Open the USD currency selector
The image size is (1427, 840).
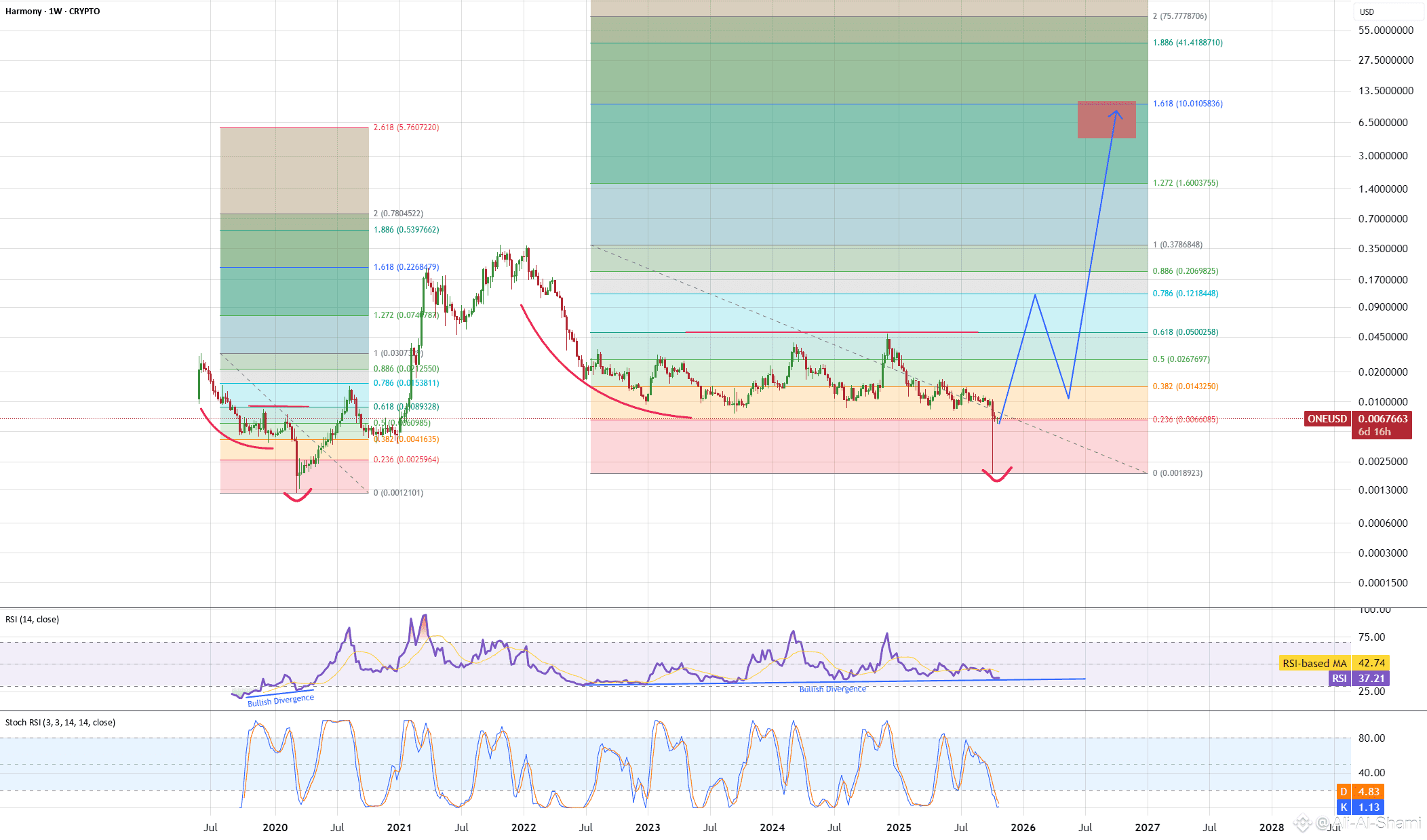coord(1367,12)
